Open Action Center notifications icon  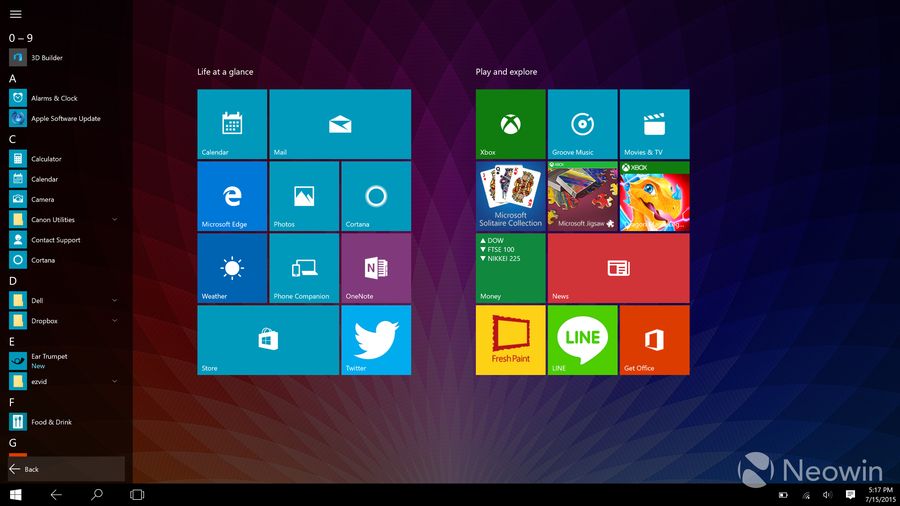(x=850, y=495)
